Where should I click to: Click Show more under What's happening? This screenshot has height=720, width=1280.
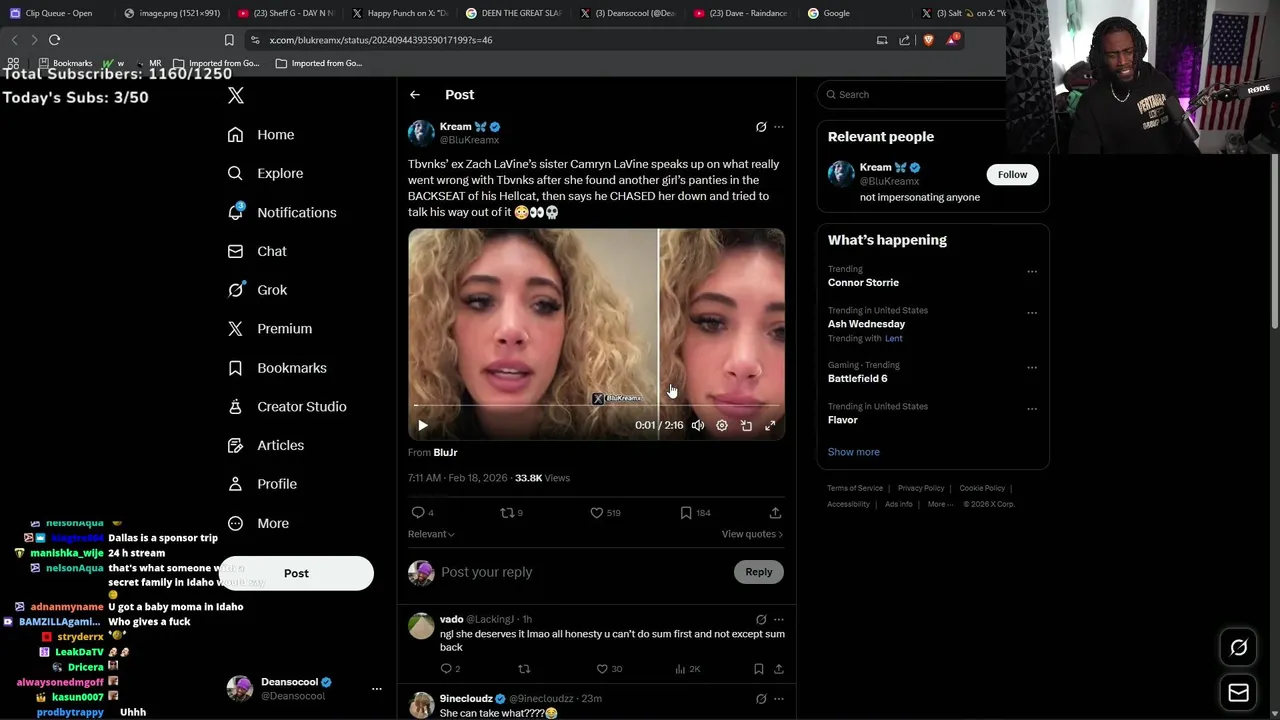point(853,452)
